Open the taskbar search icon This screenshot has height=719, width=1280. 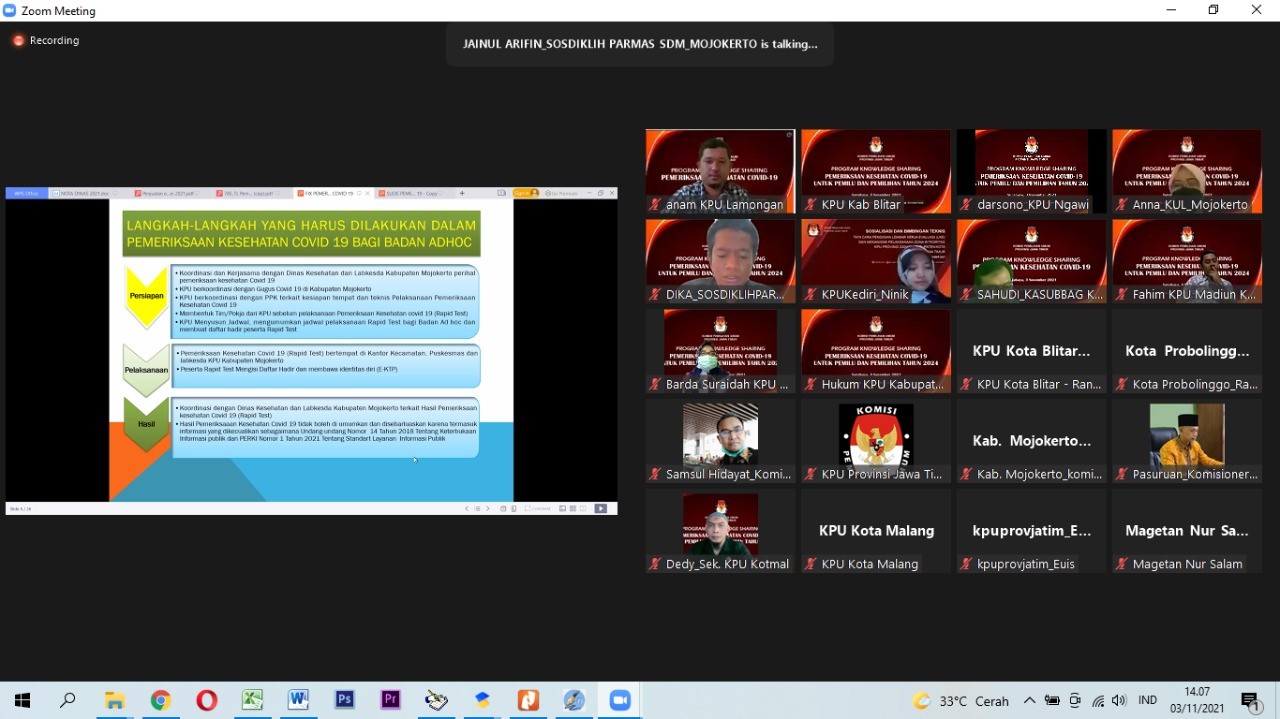click(x=68, y=701)
